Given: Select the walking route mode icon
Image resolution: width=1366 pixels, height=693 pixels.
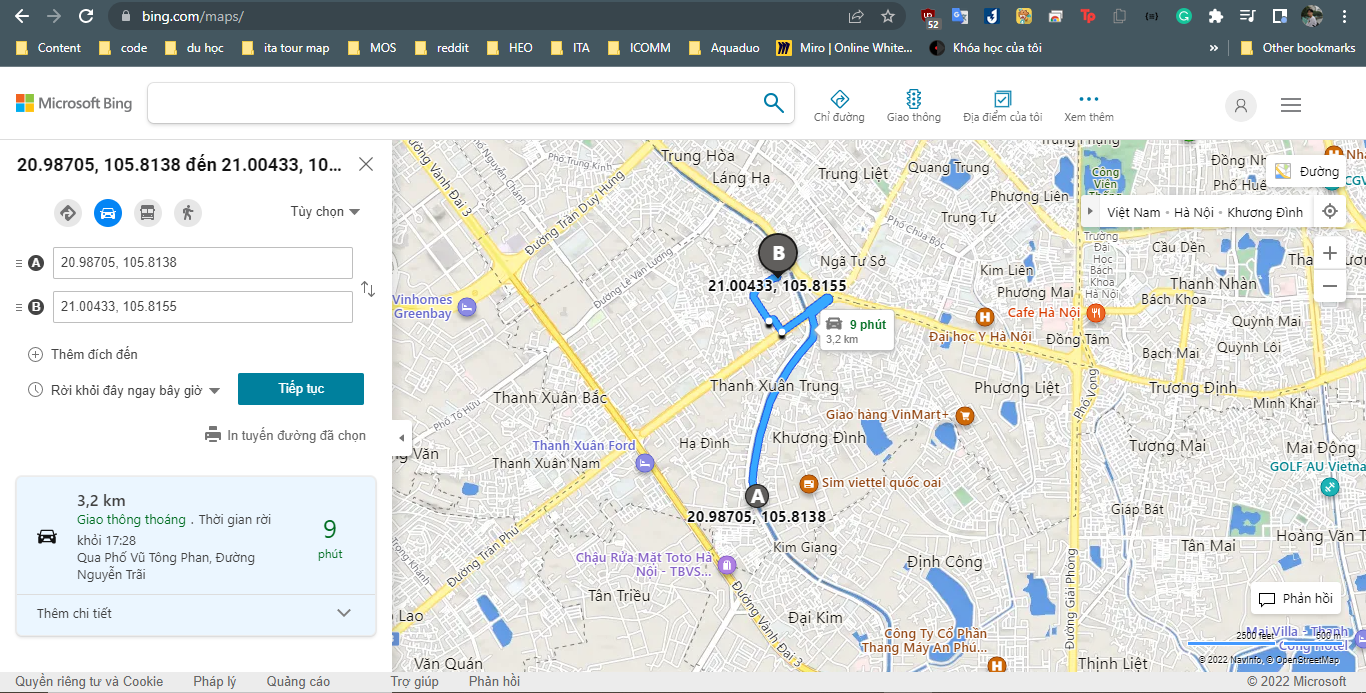Looking at the screenshot, I should click(x=188, y=212).
